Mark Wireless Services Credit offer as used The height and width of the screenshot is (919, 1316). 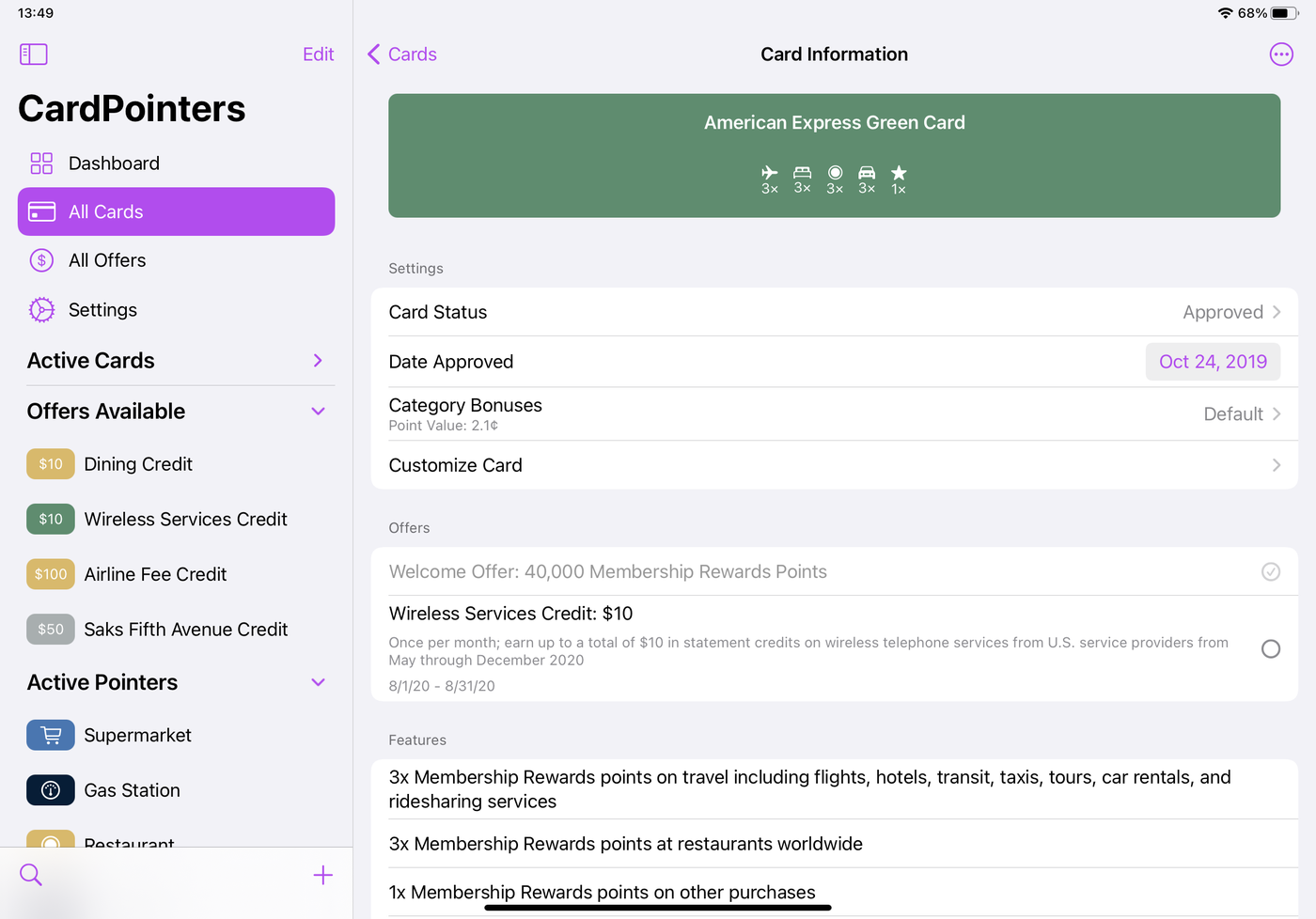click(x=1271, y=648)
